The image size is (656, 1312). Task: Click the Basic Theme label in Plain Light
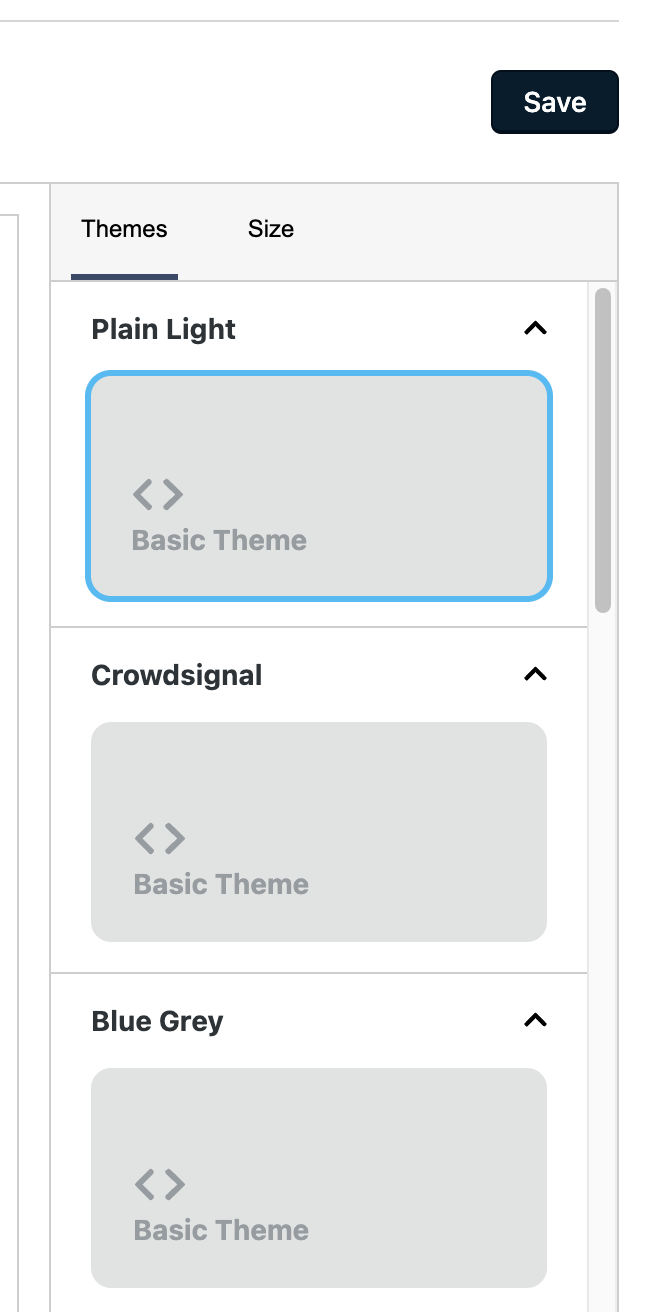(x=219, y=540)
